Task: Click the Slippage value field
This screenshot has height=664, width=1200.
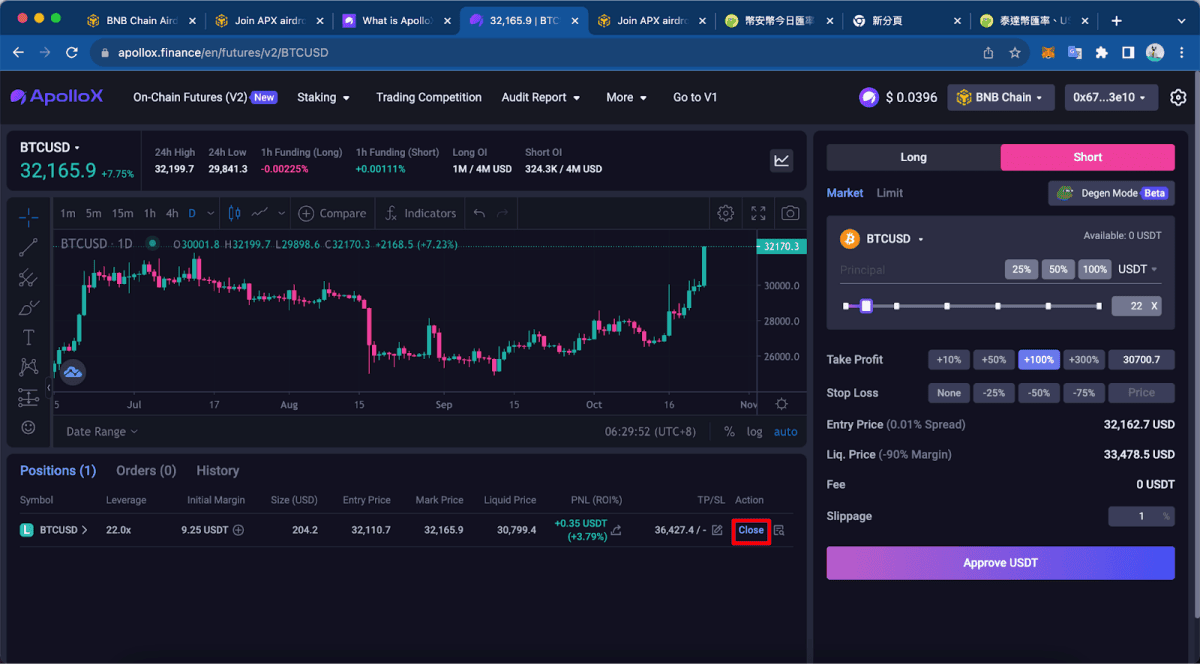Action: point(1141,516)
